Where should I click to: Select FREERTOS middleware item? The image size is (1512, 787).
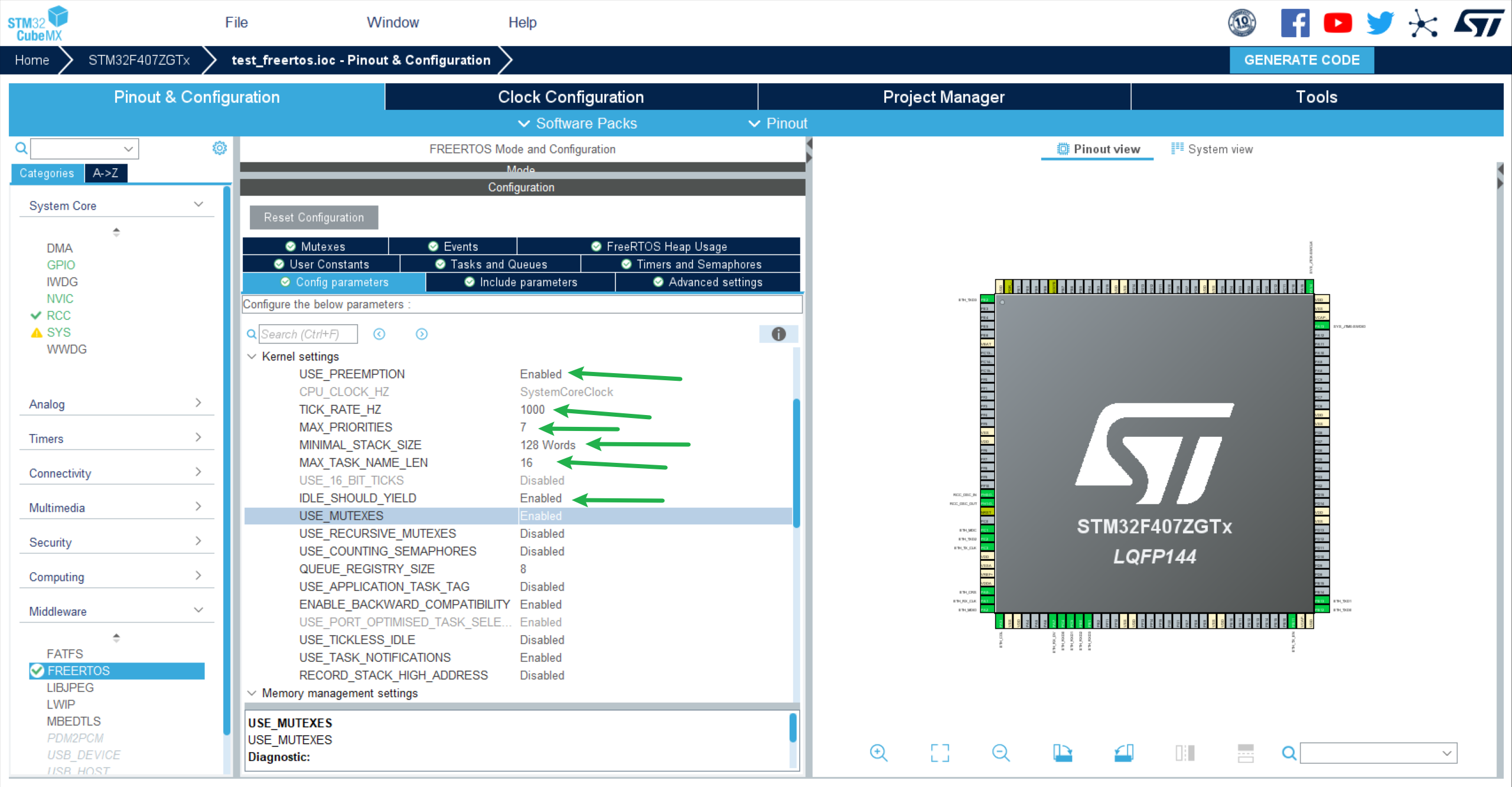117,671
